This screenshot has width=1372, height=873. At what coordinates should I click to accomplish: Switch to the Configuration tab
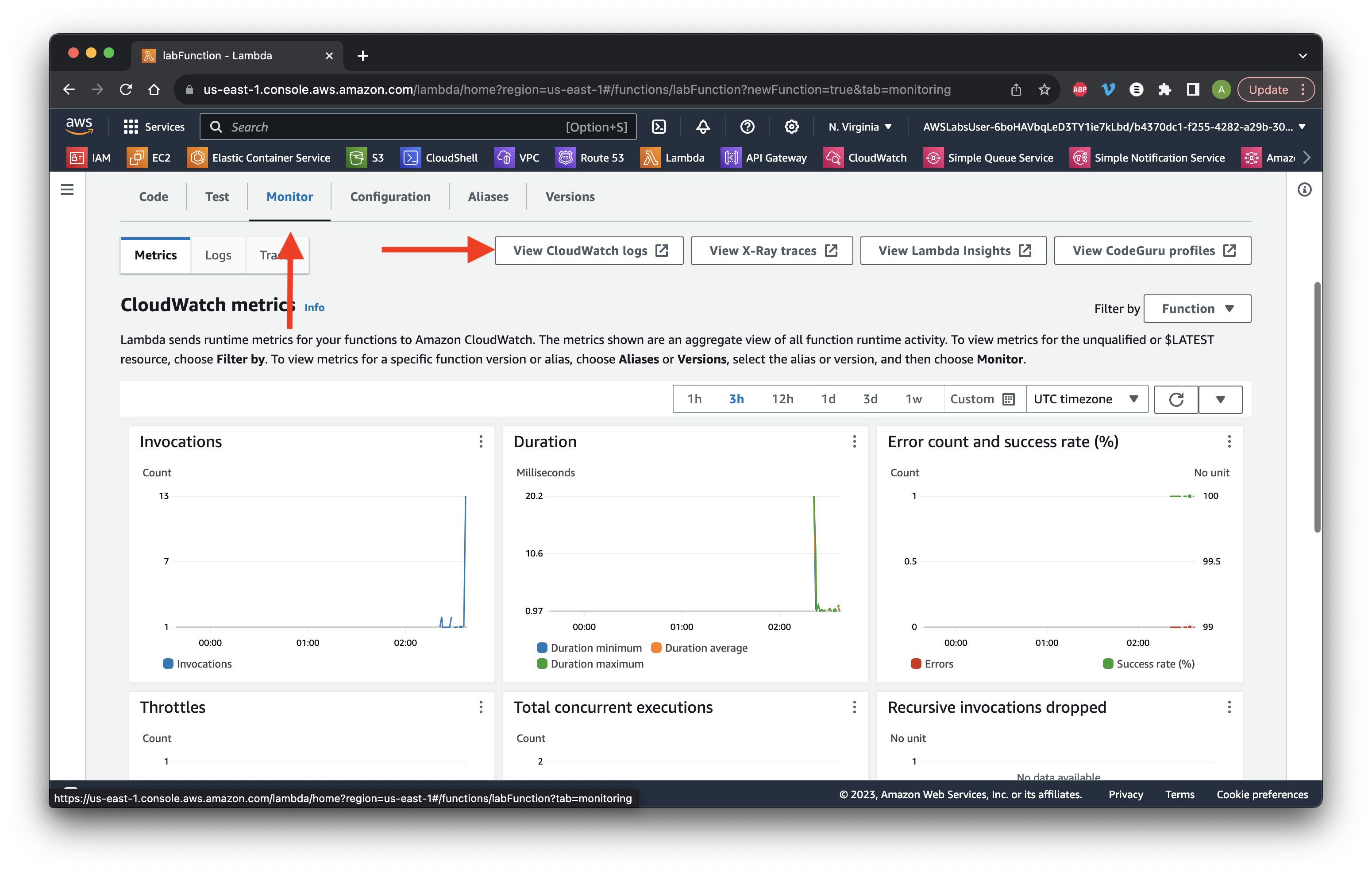click(390, 197)
